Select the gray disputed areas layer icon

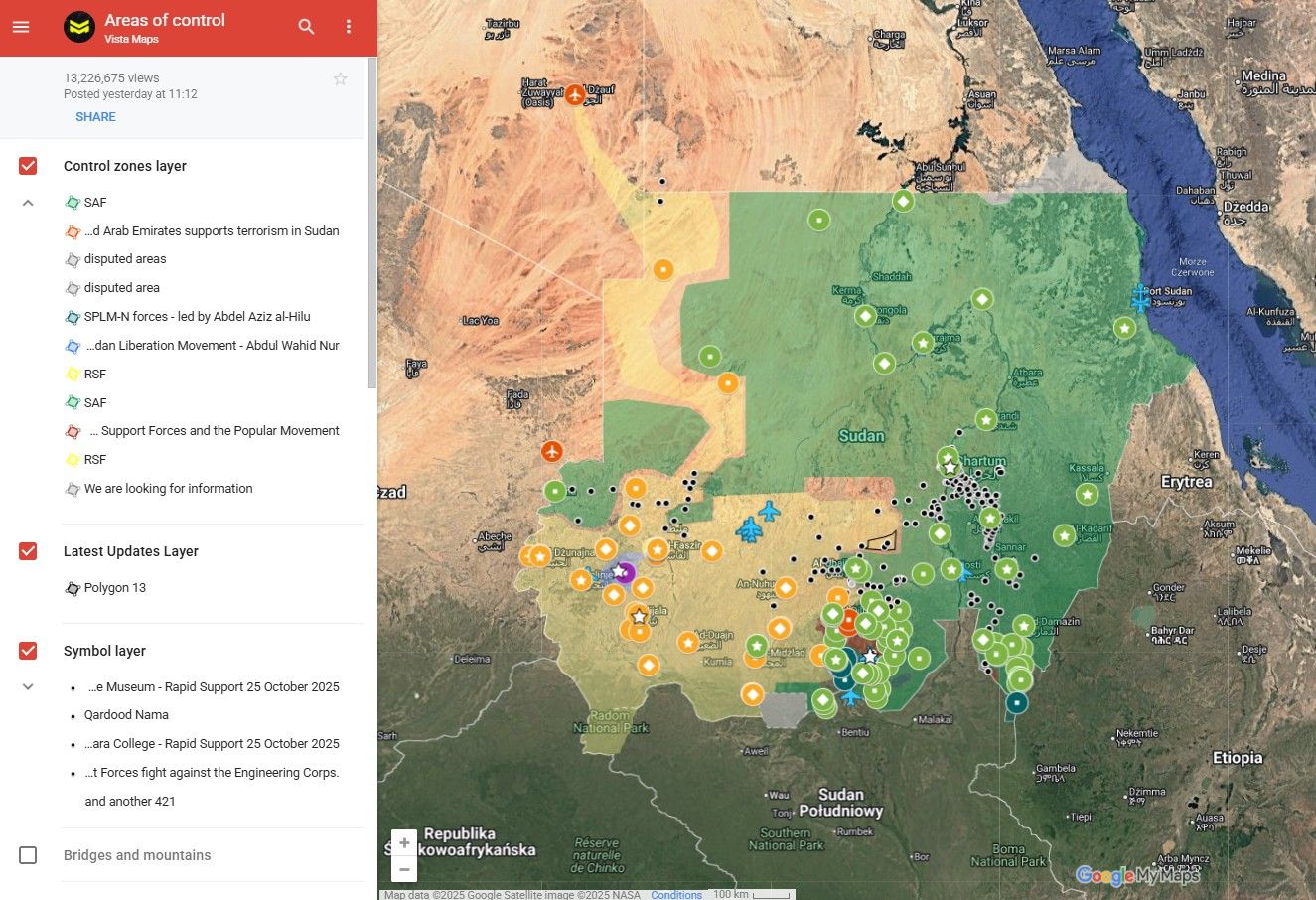(73, 259)
